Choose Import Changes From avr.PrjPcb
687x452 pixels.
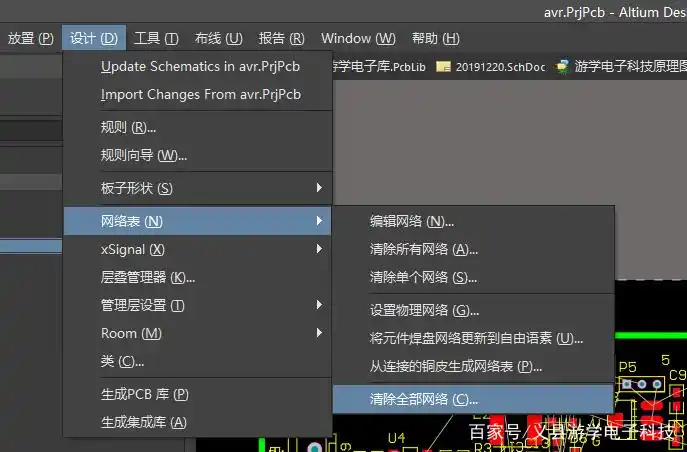[200, 95]
